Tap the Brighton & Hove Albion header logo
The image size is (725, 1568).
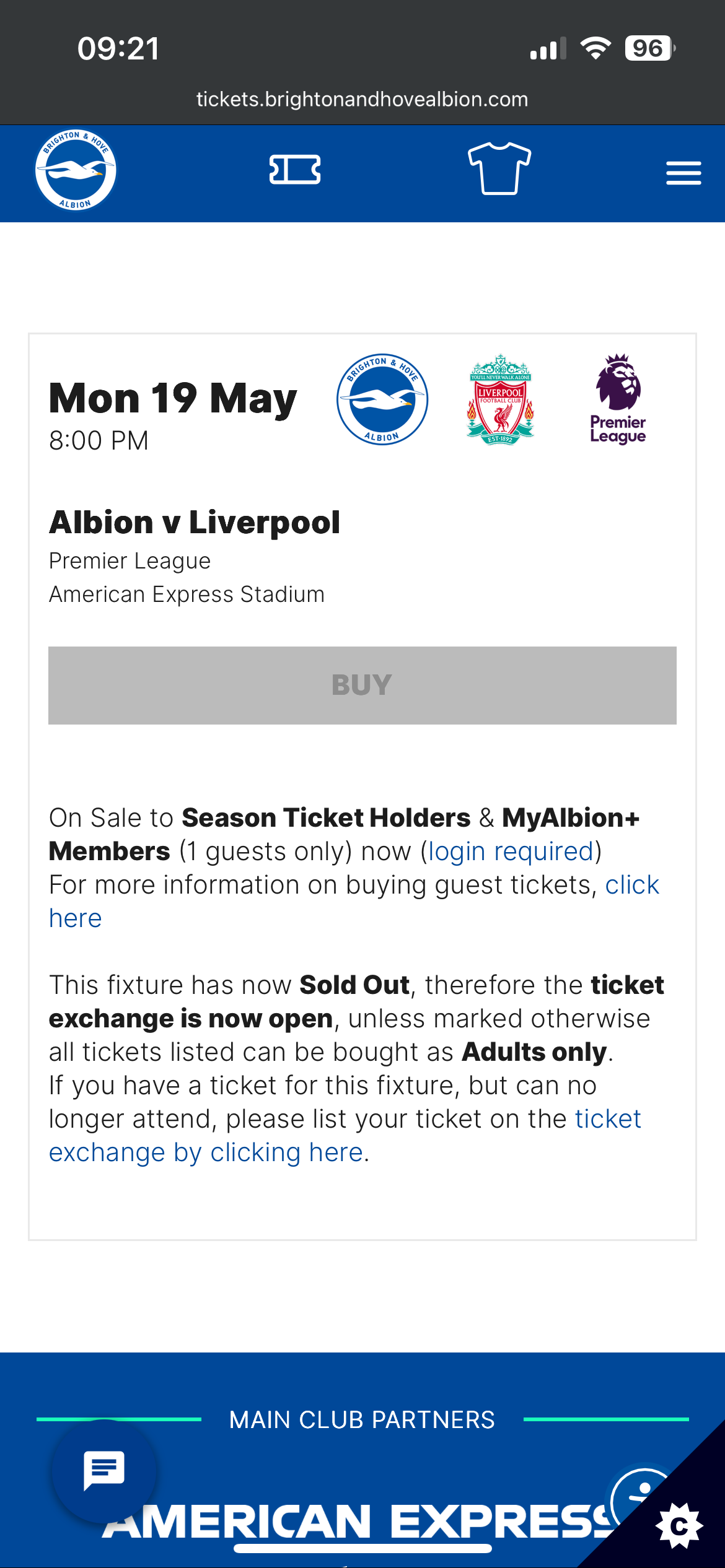coord(76,170)
